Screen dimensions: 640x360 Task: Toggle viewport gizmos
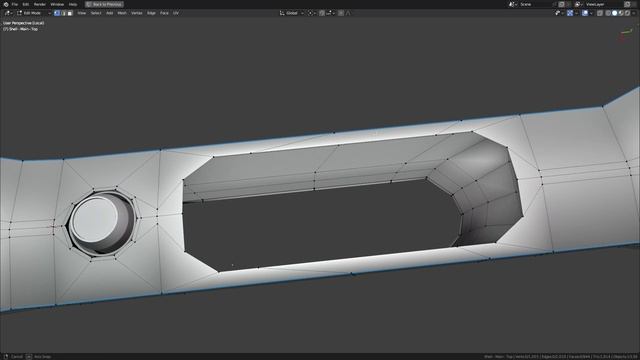[x=570, y=13]
